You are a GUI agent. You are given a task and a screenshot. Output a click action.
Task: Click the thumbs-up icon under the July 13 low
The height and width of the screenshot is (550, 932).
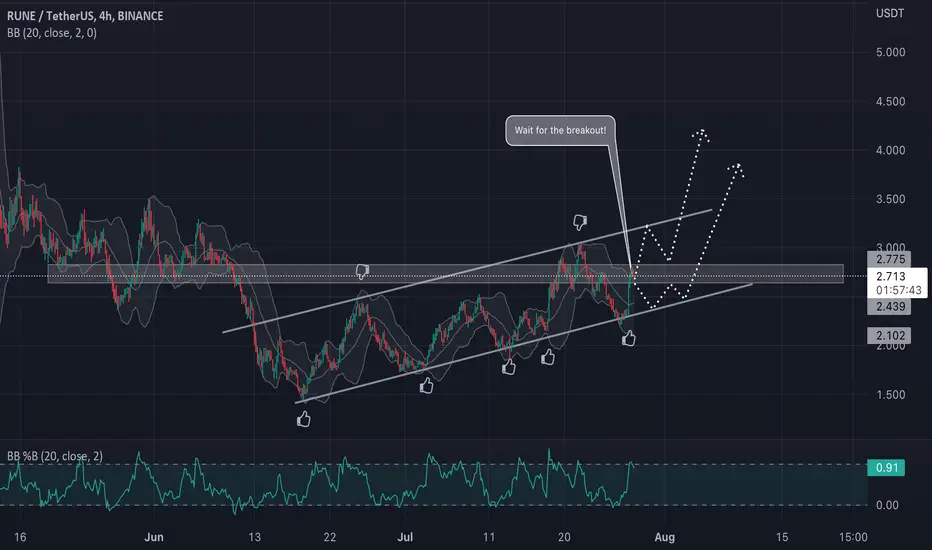point(508,367)
